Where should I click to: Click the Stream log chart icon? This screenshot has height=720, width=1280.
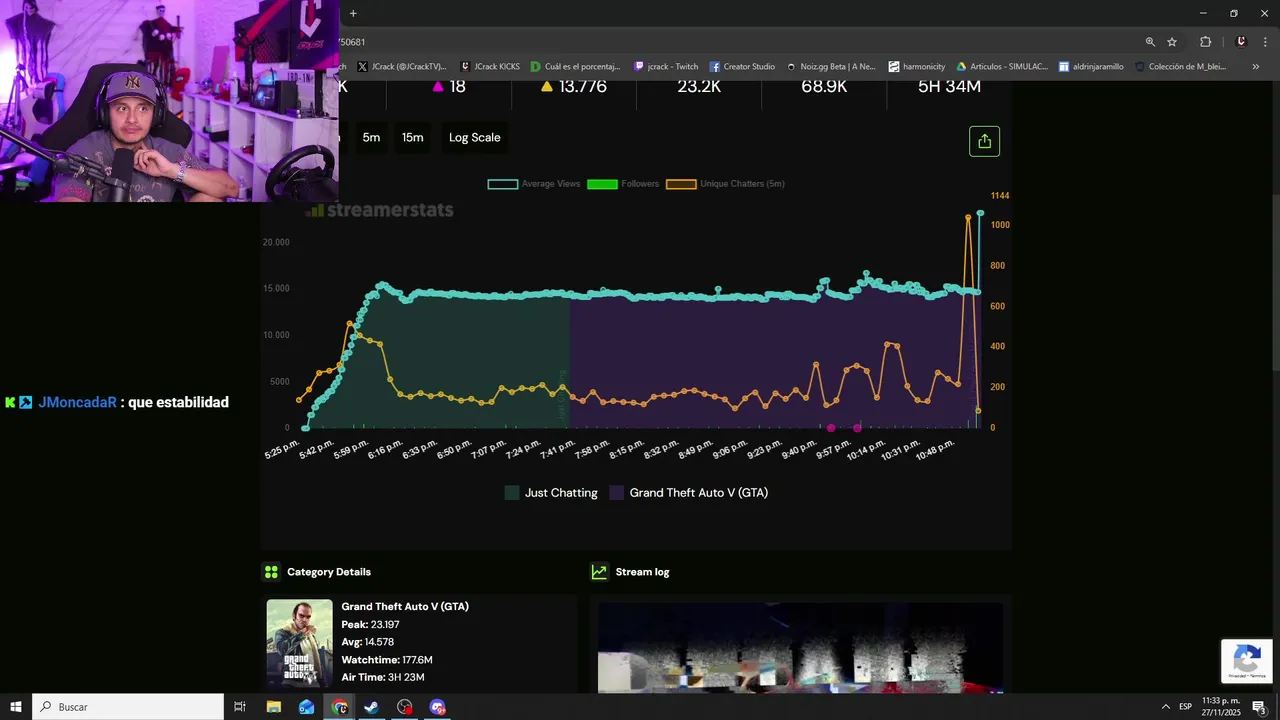599,572
